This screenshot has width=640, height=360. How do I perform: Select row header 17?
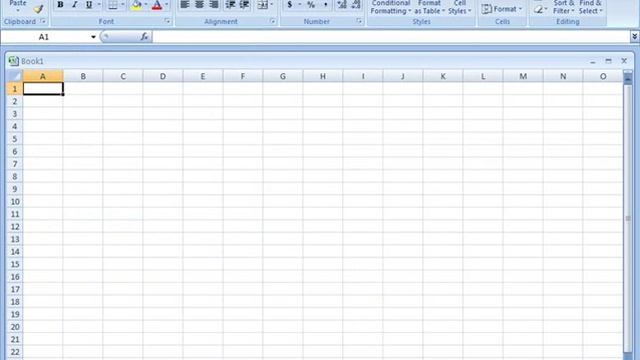coord(15,289)
